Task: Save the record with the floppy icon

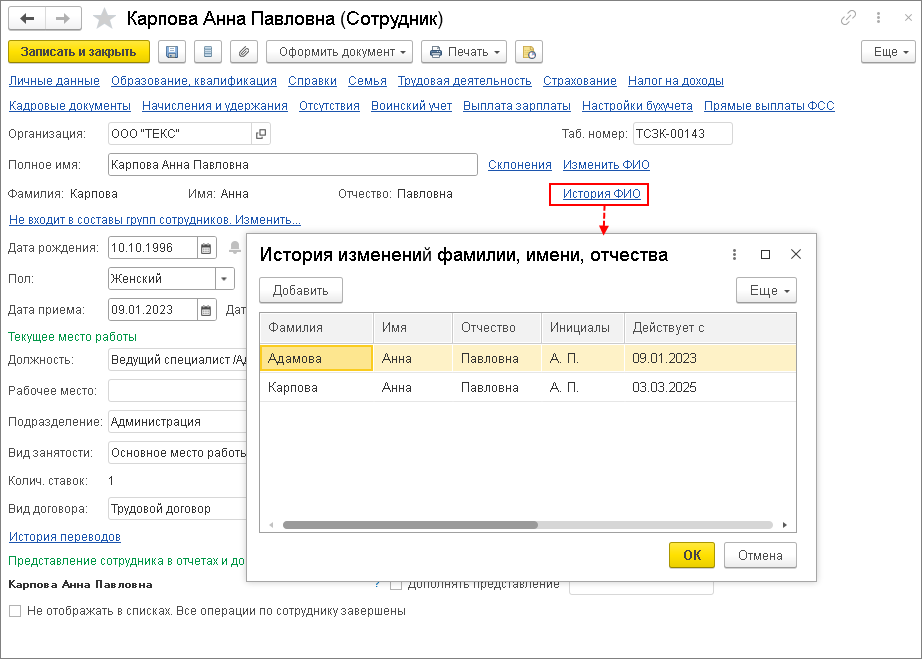Action: pyautogui.click(x=172, y=52)
